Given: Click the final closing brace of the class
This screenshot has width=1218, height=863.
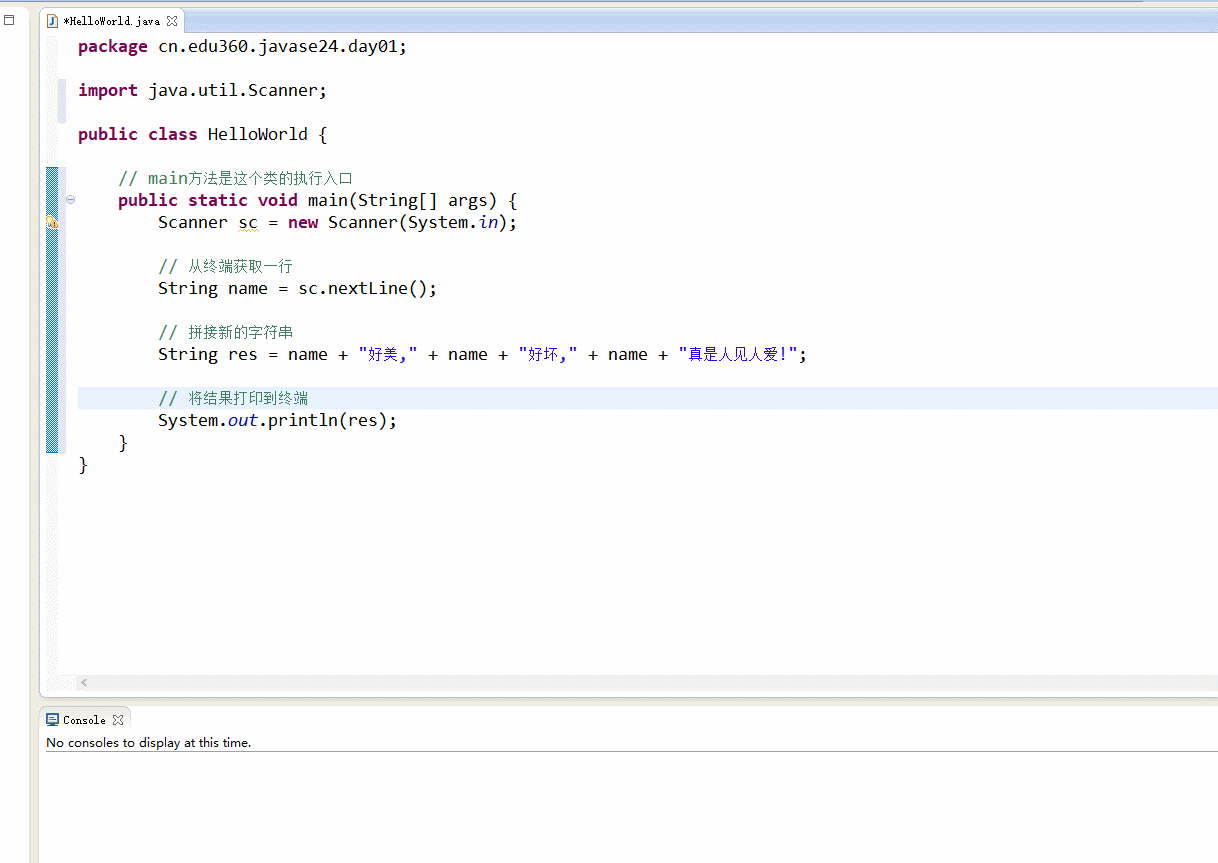Looking at the screenshot, I should click(83, 464).
